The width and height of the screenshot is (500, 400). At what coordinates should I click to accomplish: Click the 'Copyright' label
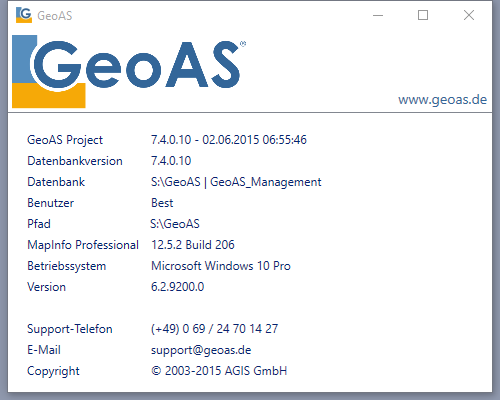click(53, 371)
